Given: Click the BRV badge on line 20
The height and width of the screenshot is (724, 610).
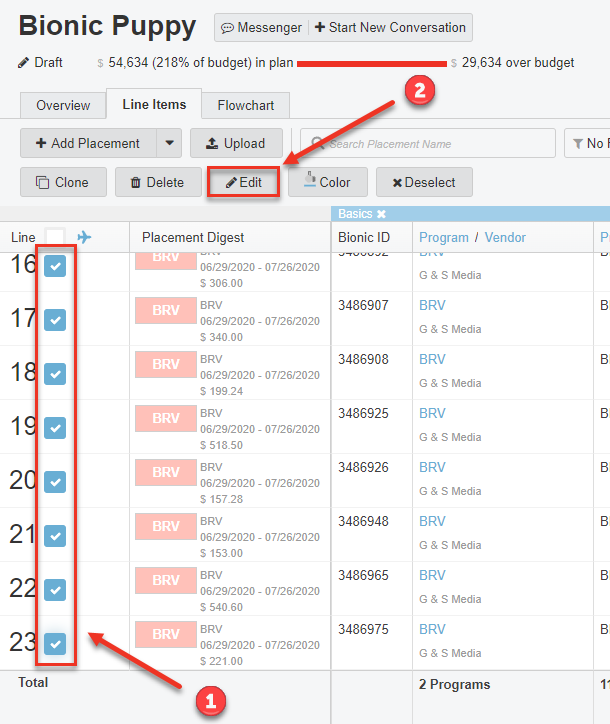Looking at the screenshot, I should coord(165,473).
